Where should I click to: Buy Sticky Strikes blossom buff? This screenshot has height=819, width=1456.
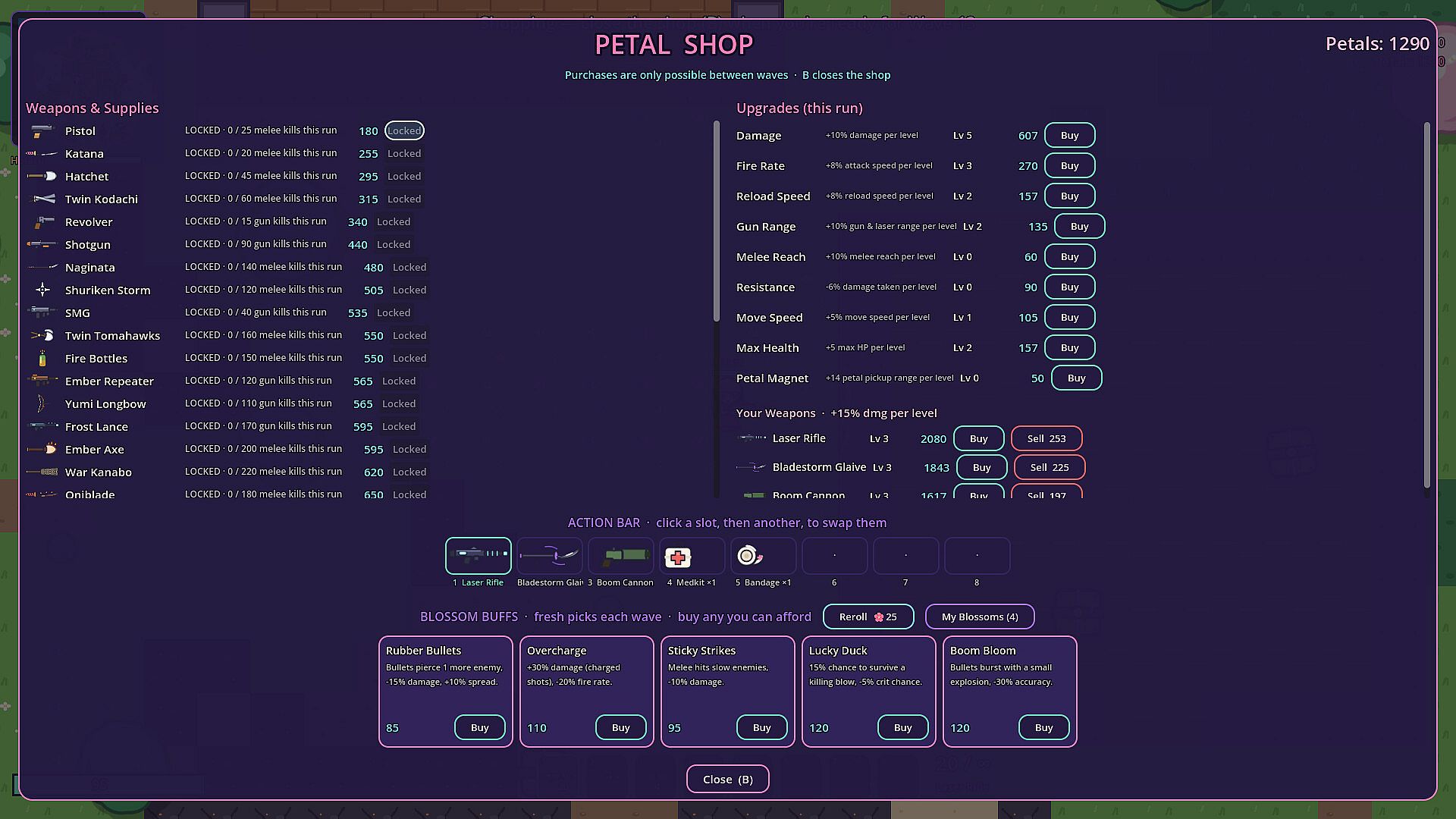[x=761, y=727]
